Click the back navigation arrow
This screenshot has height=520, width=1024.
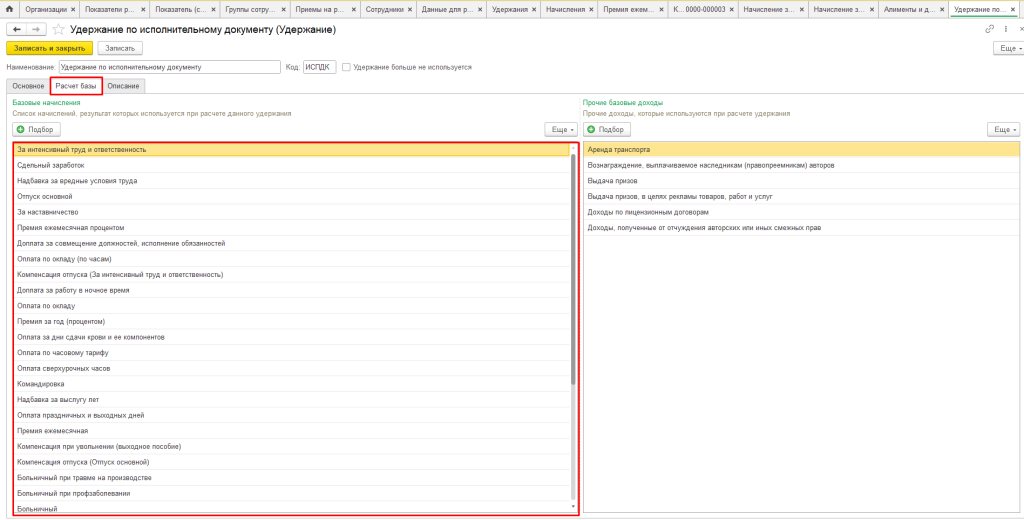(x=15, y=30)
